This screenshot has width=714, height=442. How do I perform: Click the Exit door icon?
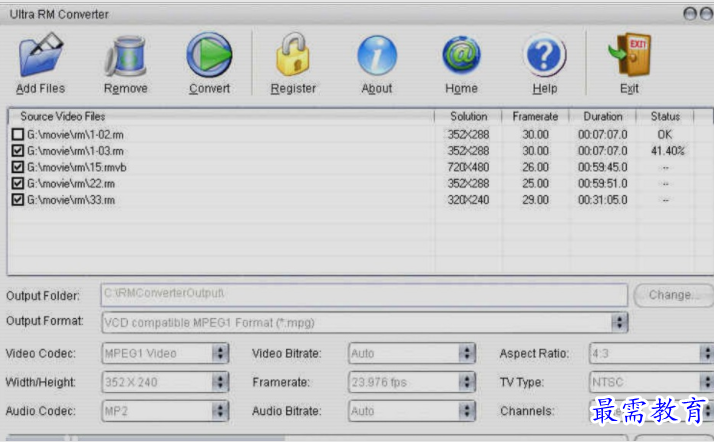630,54
